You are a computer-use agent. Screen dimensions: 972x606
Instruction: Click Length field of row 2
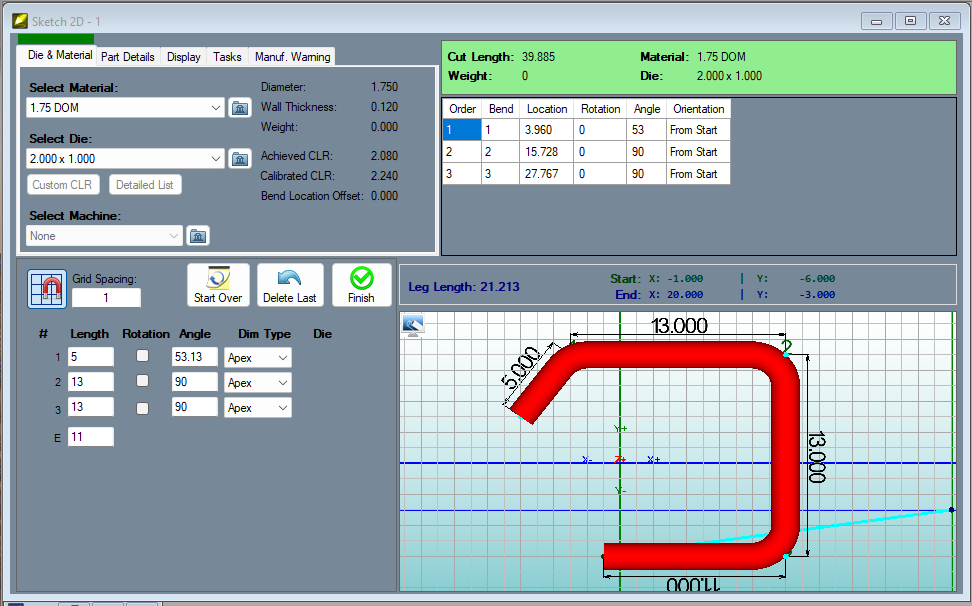click(91, 382)
